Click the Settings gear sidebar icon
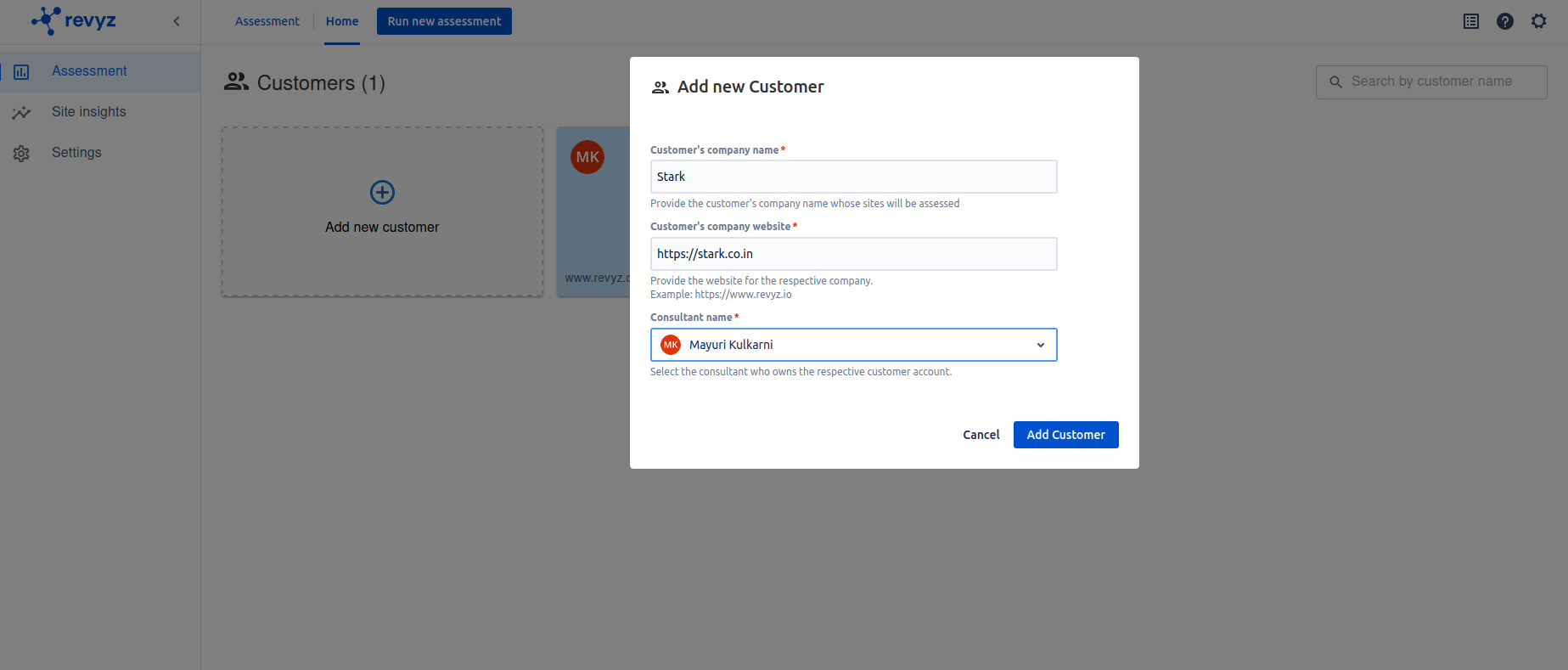 coord(21,153)
